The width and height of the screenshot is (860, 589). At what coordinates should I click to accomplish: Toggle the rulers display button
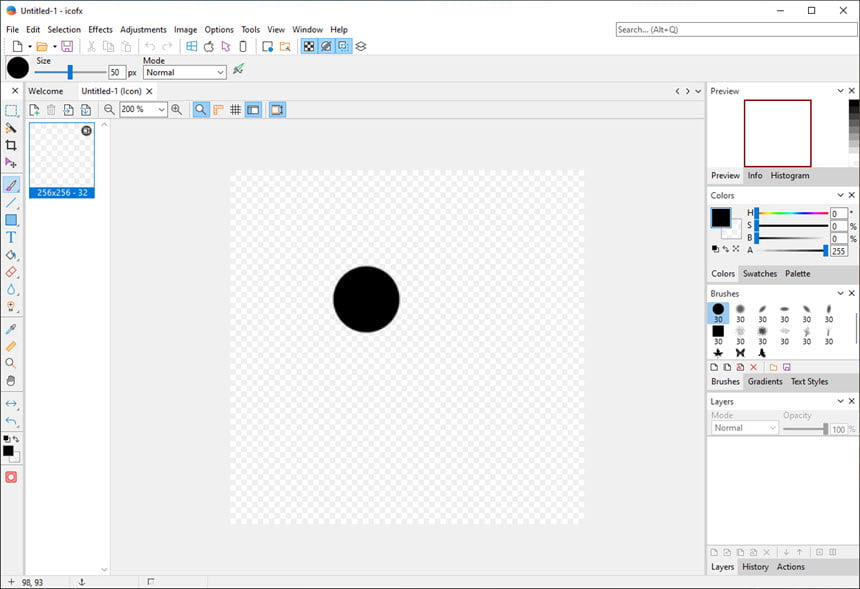[218, 110]
